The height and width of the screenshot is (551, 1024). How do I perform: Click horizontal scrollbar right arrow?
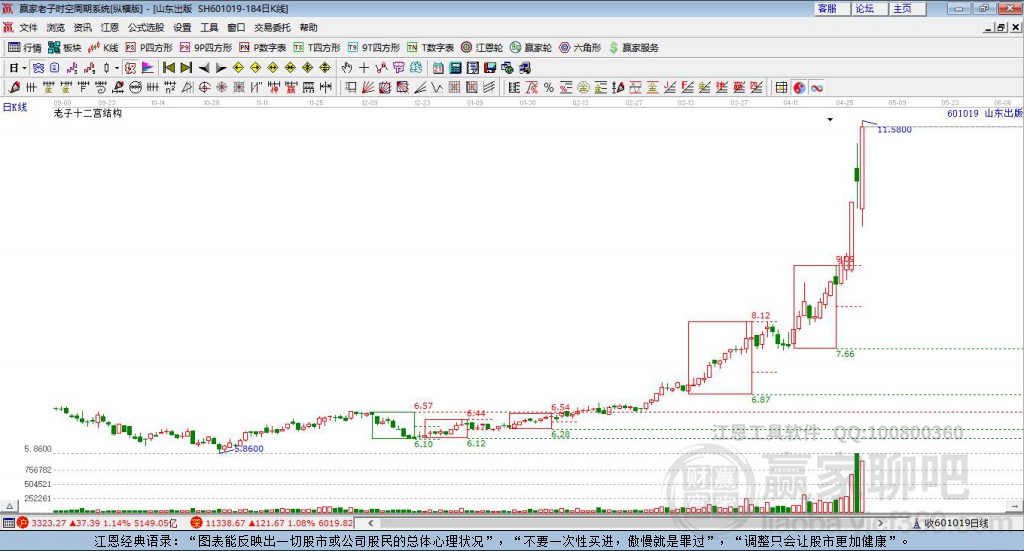[880, 523]
